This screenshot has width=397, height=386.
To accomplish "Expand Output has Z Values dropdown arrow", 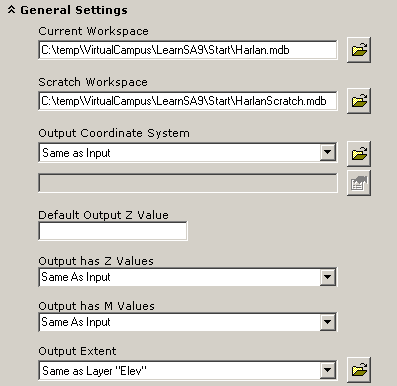I will click(328, 277).
